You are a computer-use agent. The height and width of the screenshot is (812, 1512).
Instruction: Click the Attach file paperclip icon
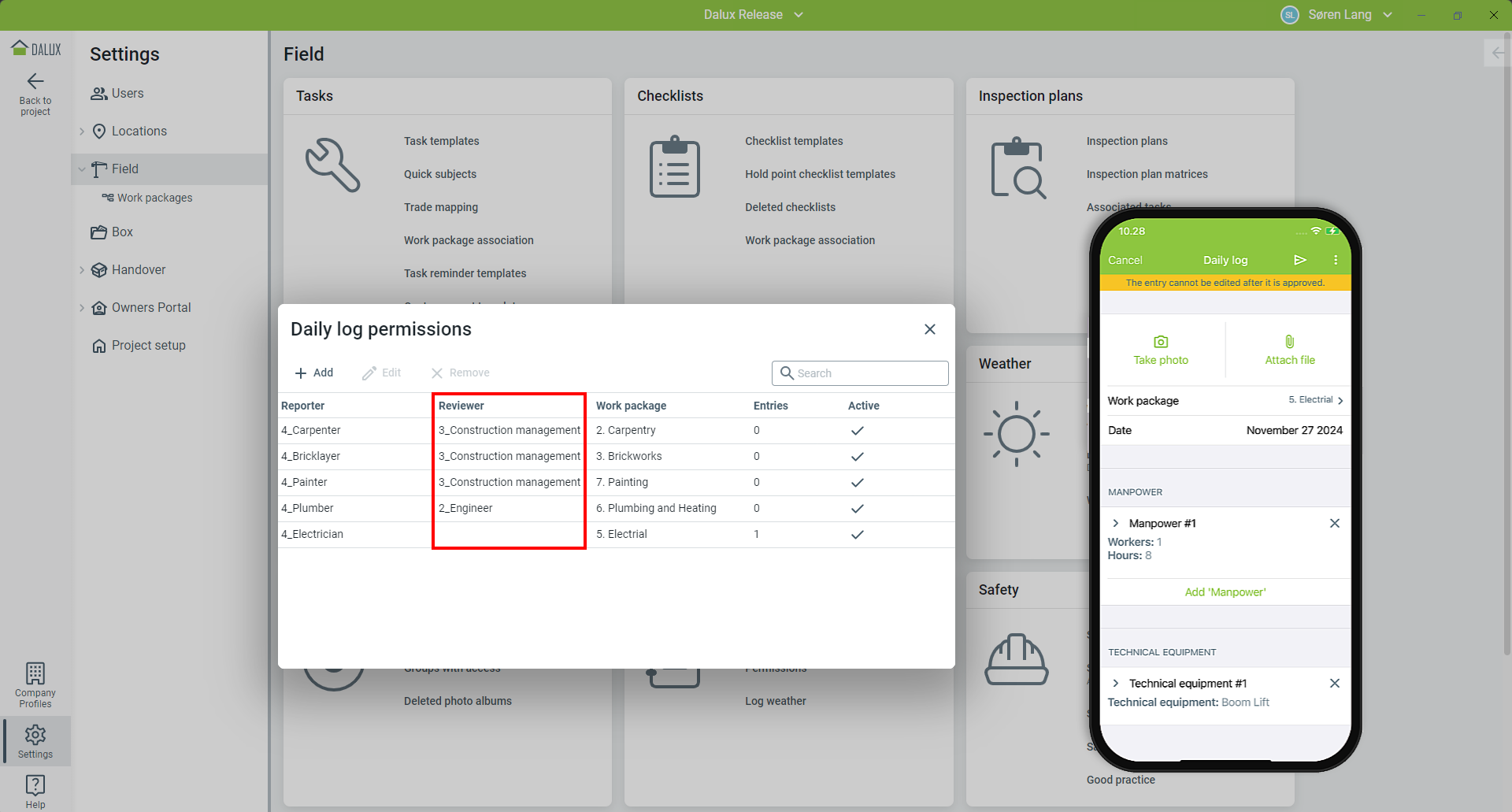[1289, 342]
